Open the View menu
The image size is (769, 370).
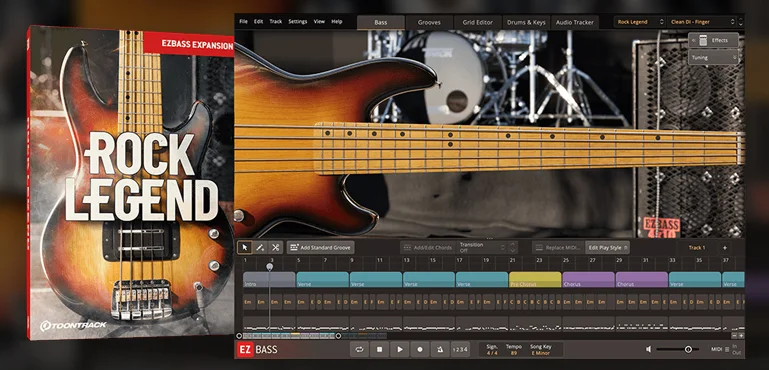click(x=319, y=22)
